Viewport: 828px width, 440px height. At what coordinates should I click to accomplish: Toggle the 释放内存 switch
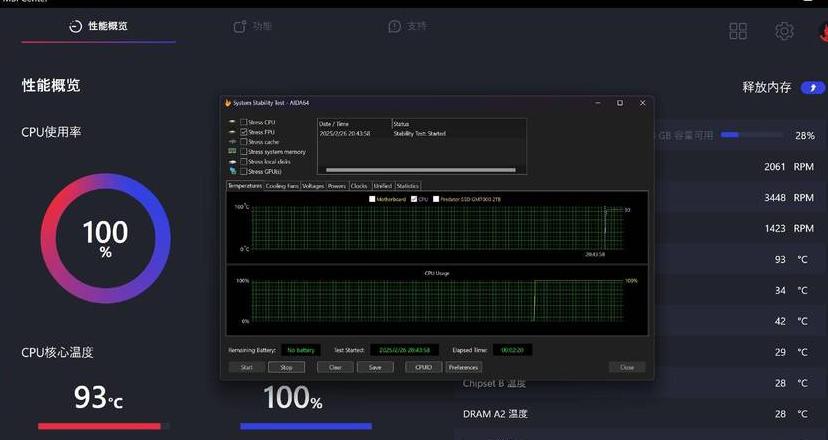coord(813,87)
